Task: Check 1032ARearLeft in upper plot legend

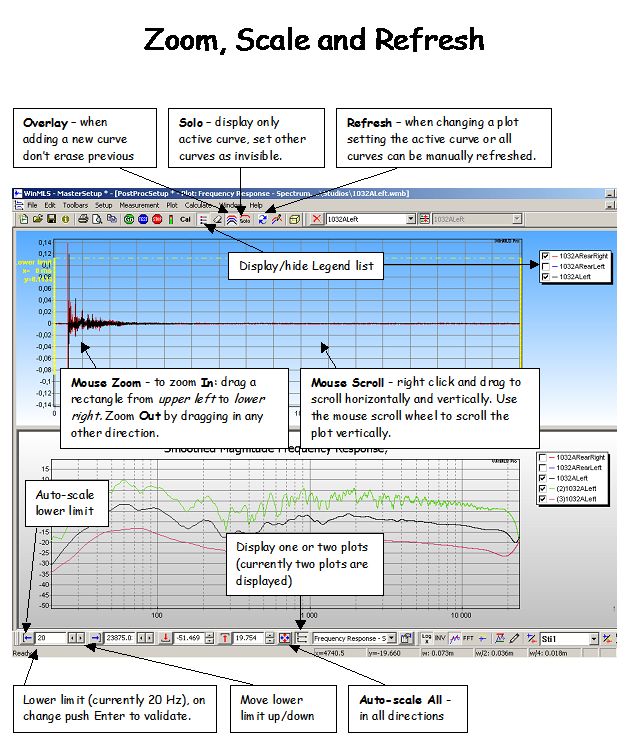Action: tap(545, 266)
